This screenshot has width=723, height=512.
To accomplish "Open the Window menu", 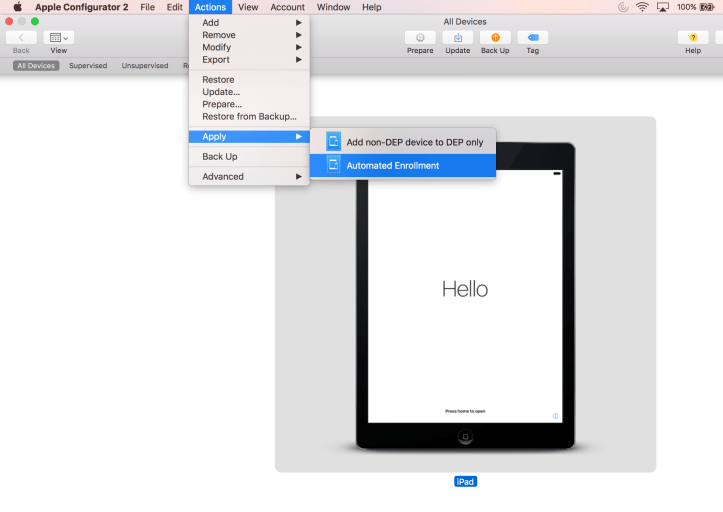I will click(x=333, y=7).
